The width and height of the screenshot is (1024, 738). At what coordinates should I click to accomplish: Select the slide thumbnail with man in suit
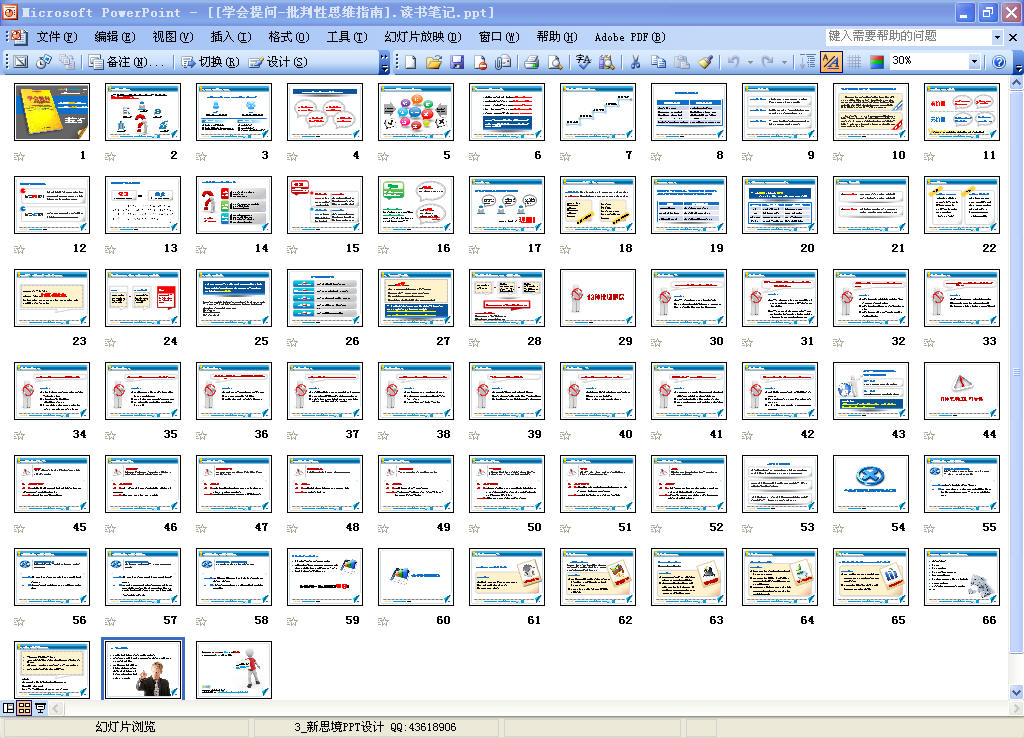click(143, 669)
